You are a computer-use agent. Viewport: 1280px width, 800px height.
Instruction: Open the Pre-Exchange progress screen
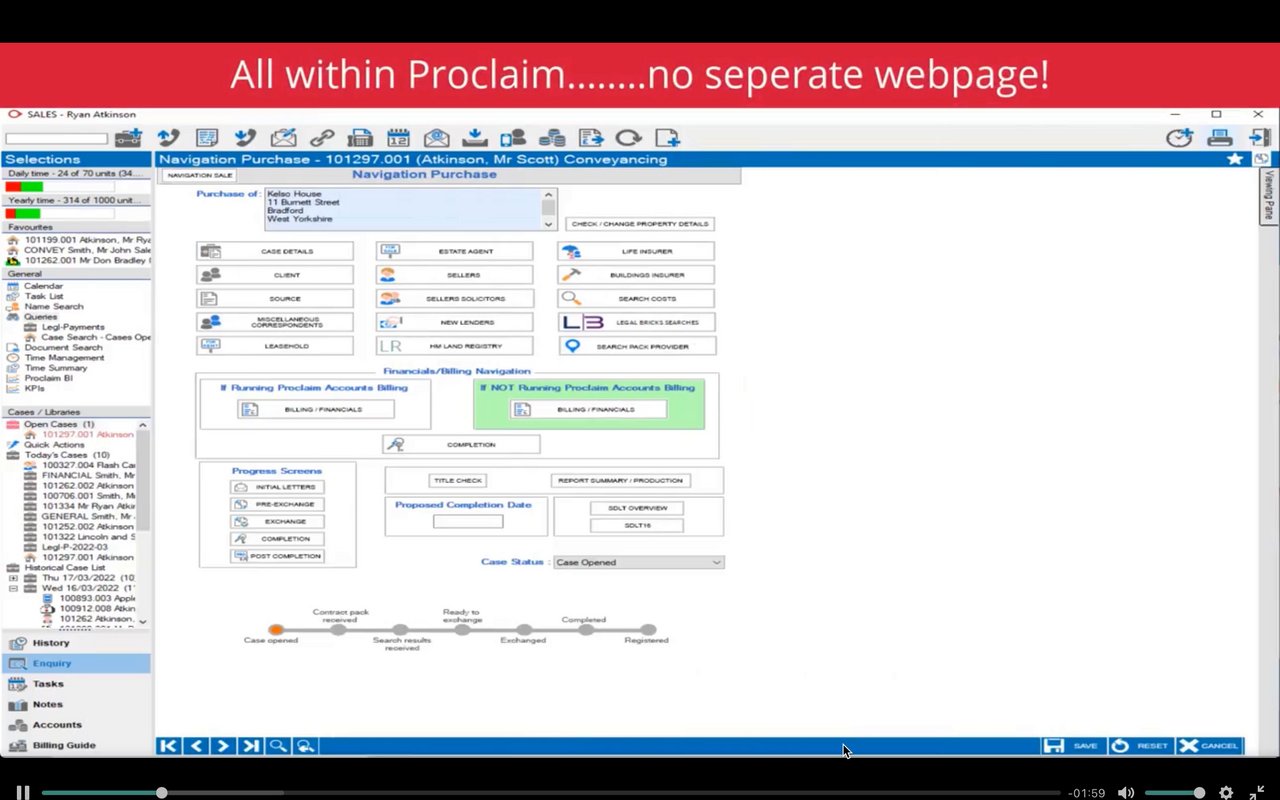pyautogui.click(x=277, y=504)
